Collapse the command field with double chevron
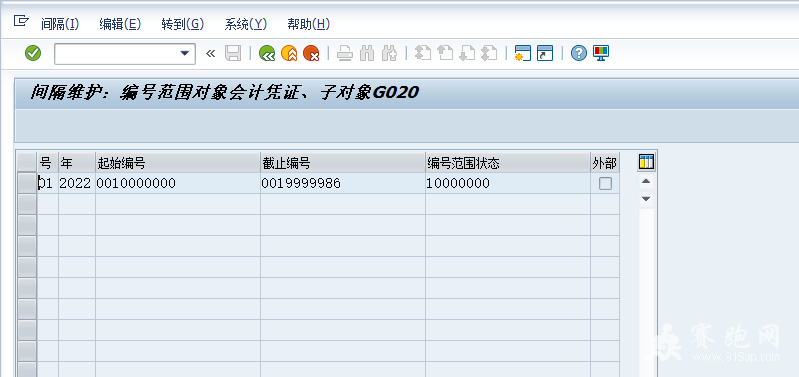The image size is (799, 377). click(210, 53)
